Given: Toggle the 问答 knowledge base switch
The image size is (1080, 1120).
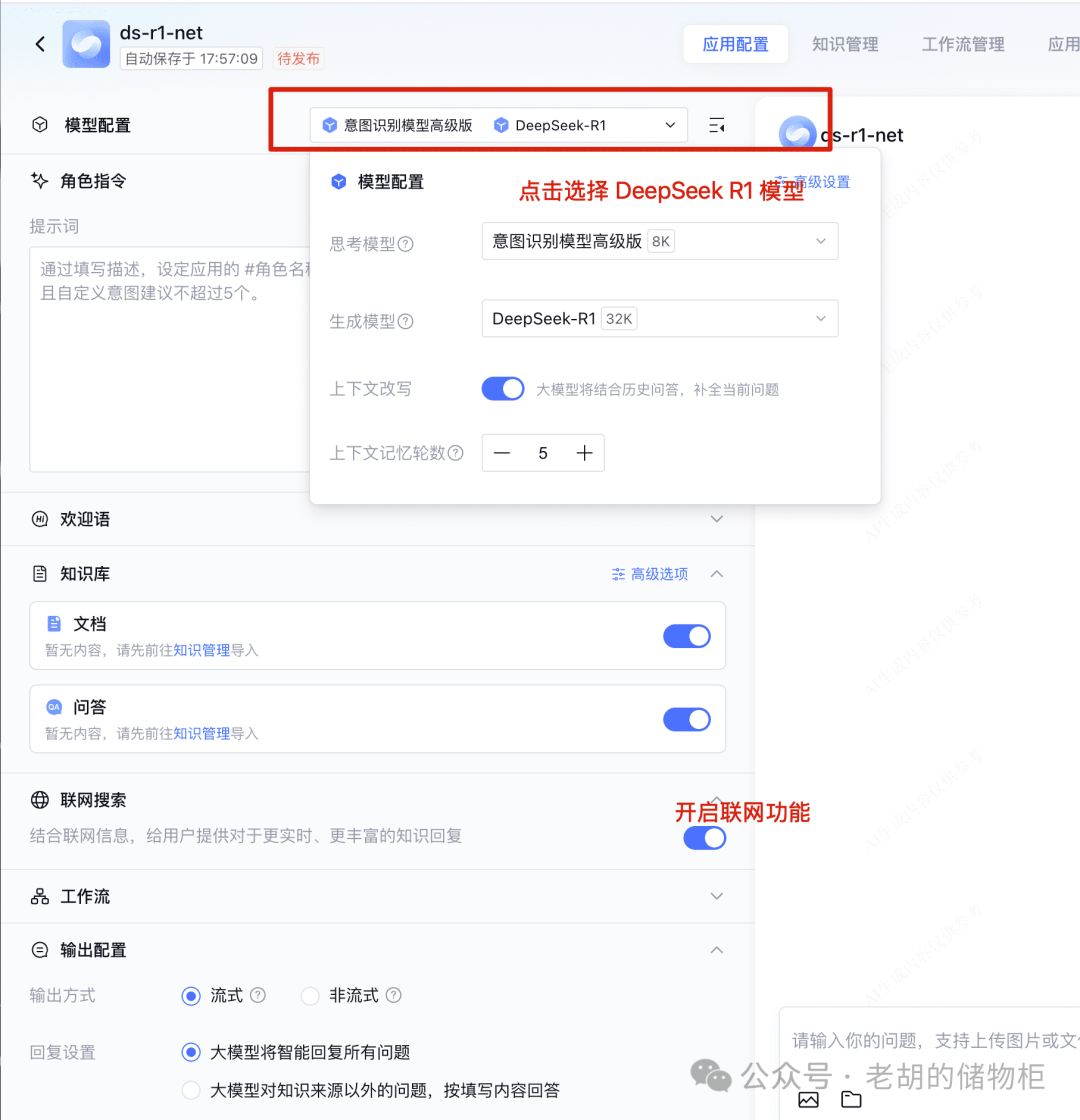Looking at the screenshot, I should (x=687, y=719).
